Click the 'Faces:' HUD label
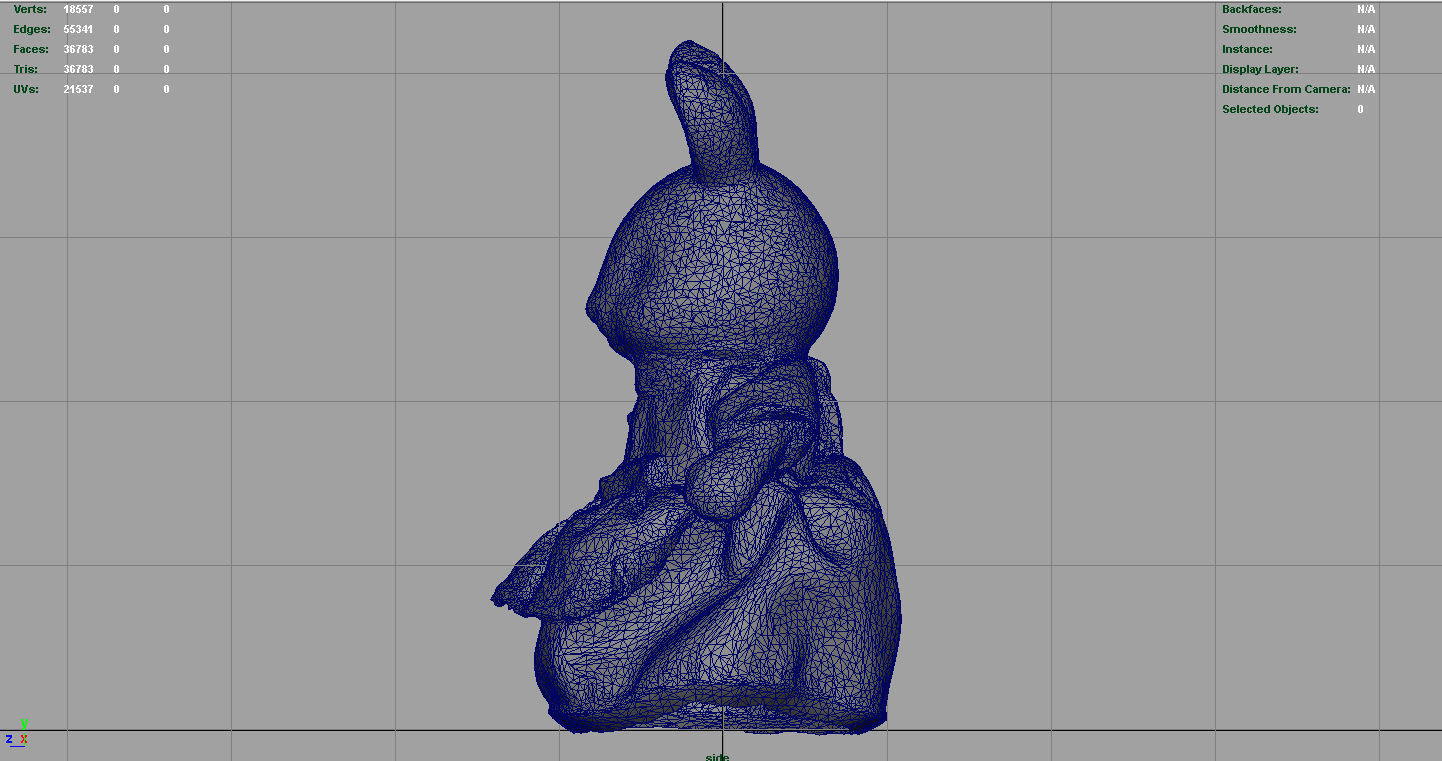 31,49
